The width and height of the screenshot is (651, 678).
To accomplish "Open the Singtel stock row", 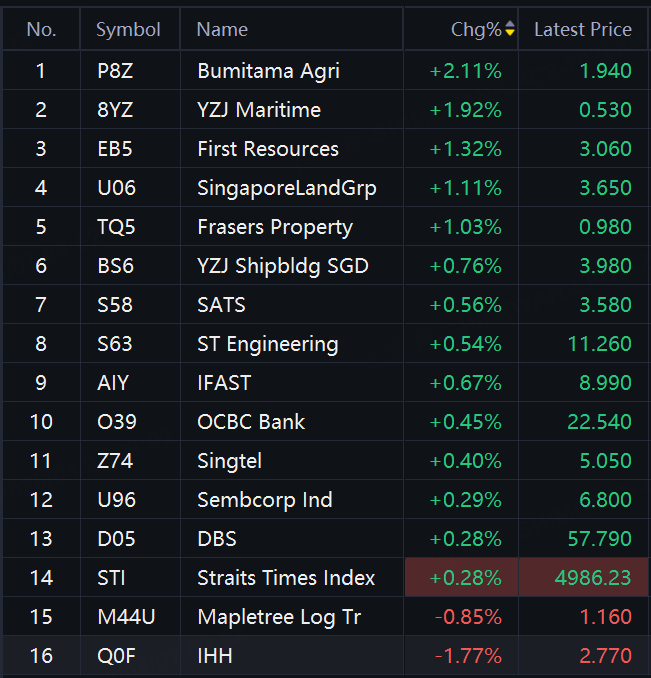I will [230, 461].
